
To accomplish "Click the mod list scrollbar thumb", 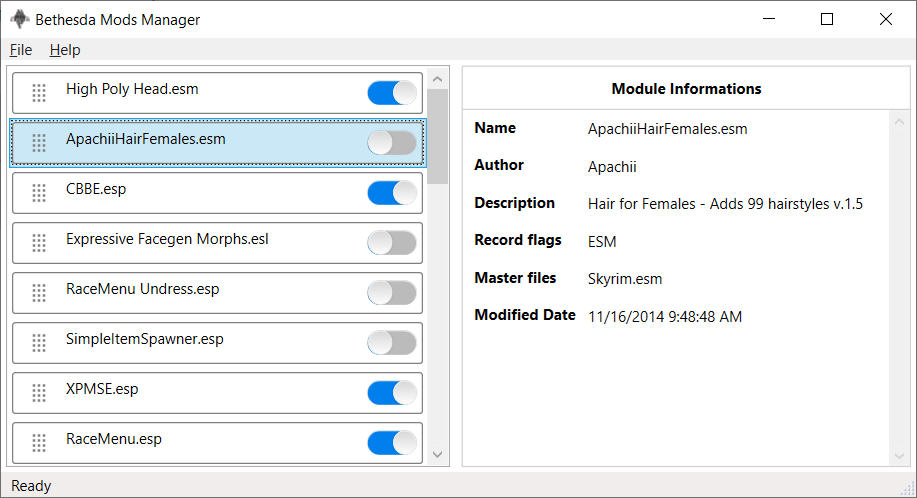I will tap(437, 137).
